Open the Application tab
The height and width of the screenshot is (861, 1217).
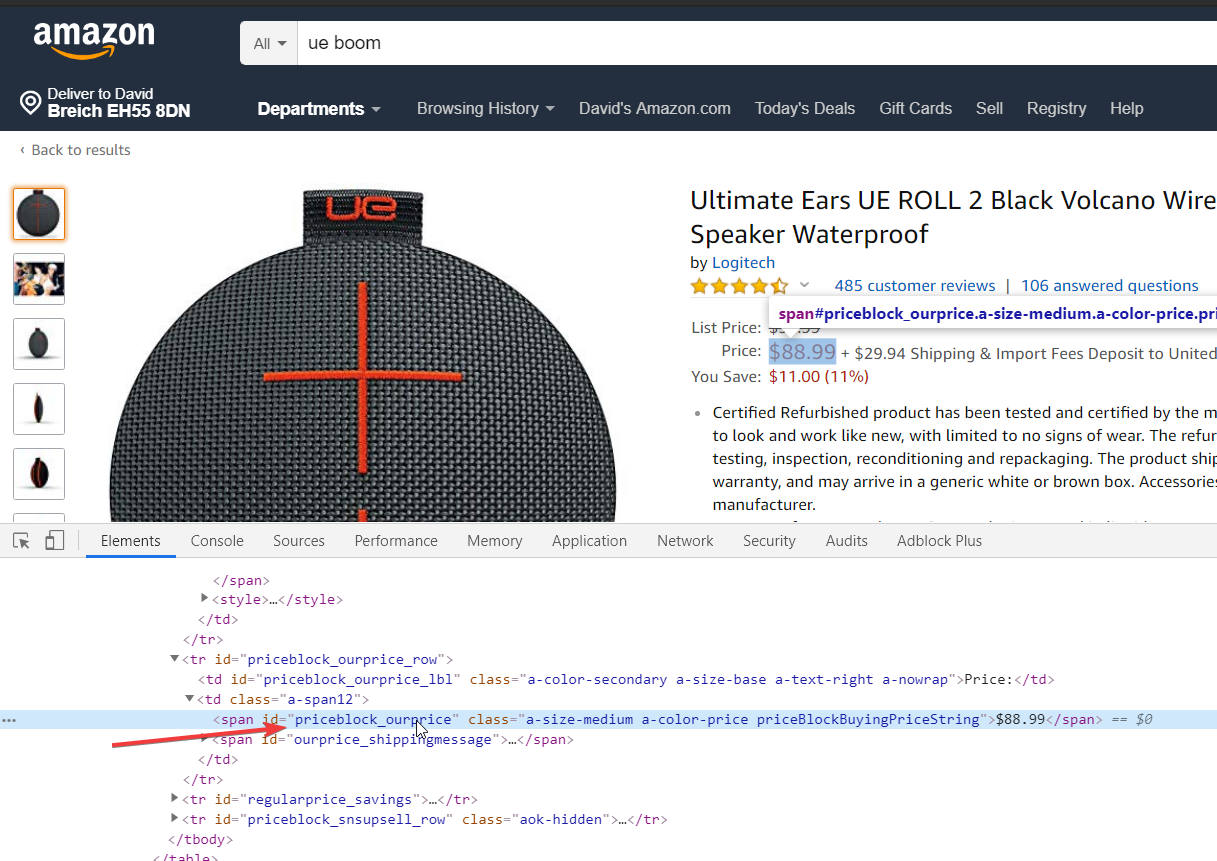pos(589,541)
